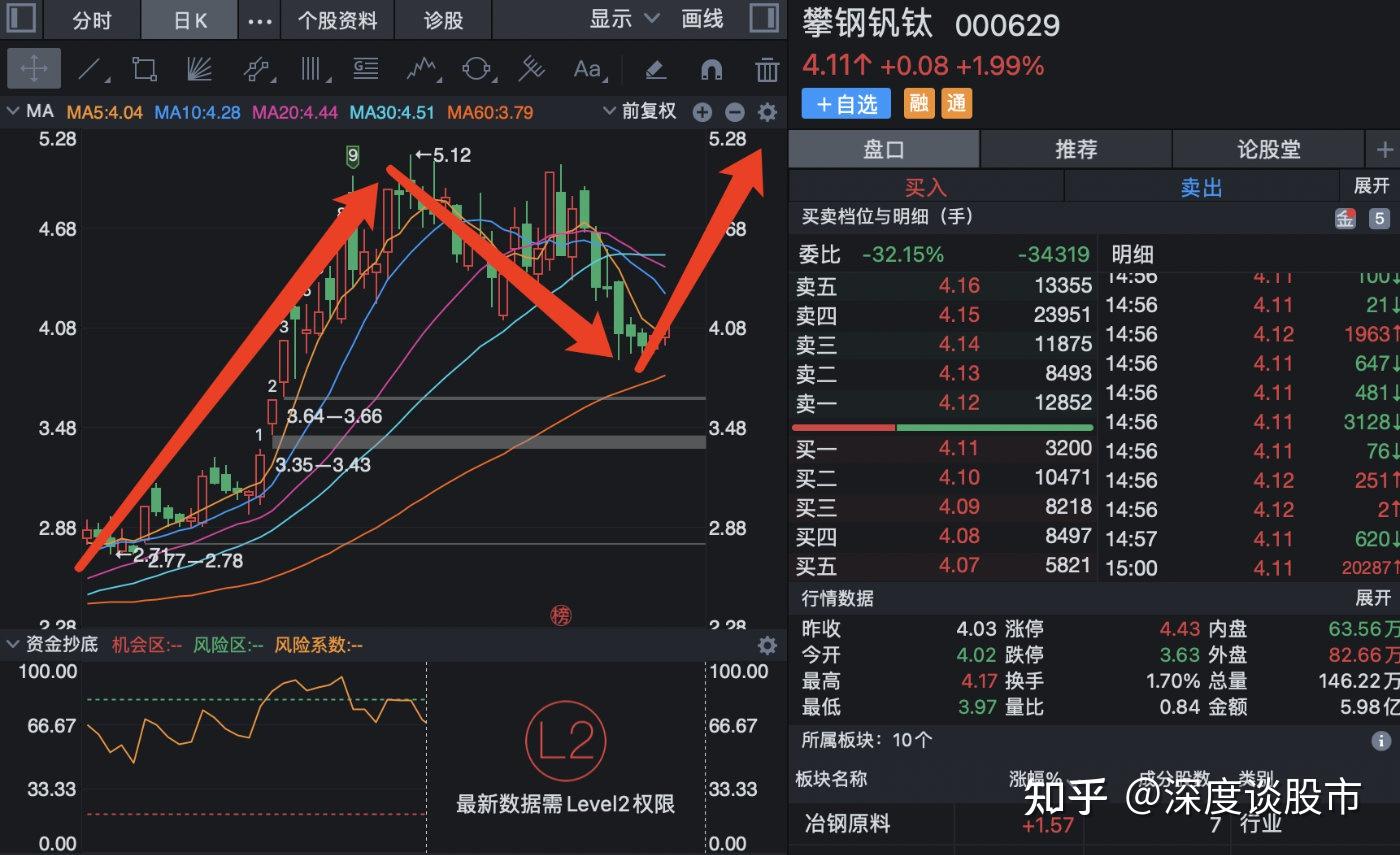The image size is (1400, 855).
Task: Click the green 9 signal marker
Action: point(352,156)
